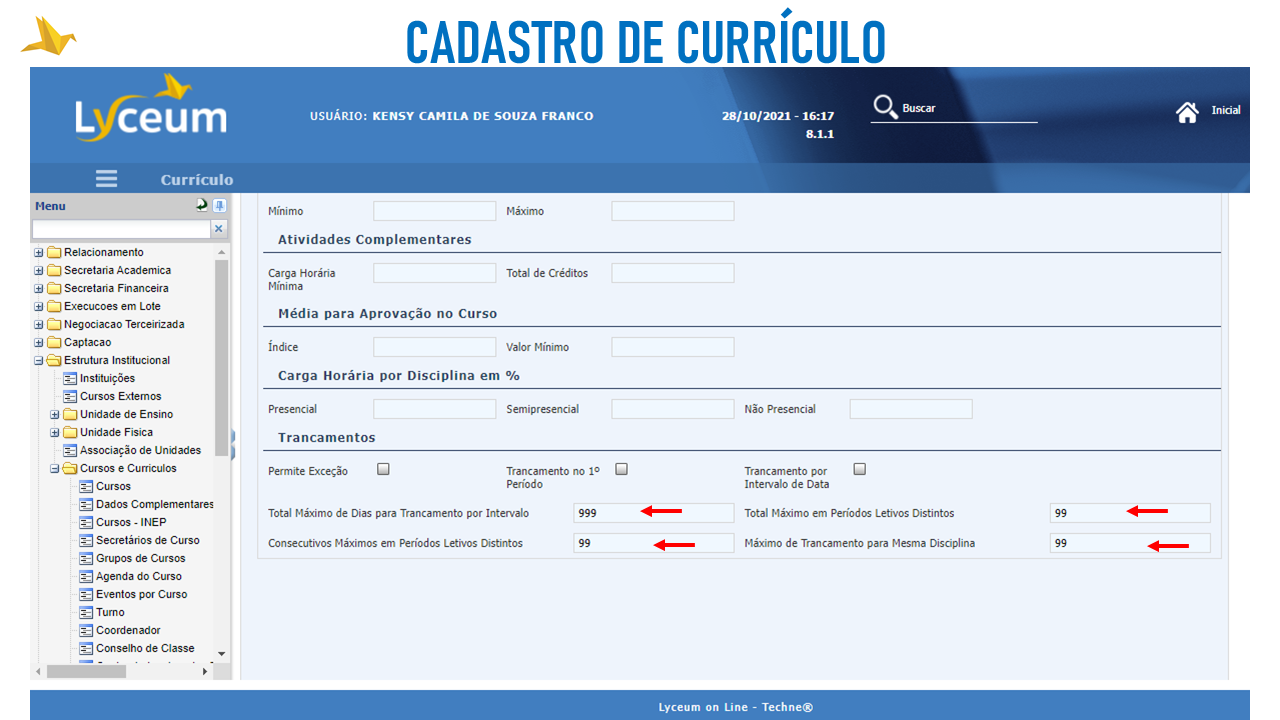This screenshot has height=720, width=1280.
Task: Click the Valor Mínimo input field
Action: tap(672, 347)
